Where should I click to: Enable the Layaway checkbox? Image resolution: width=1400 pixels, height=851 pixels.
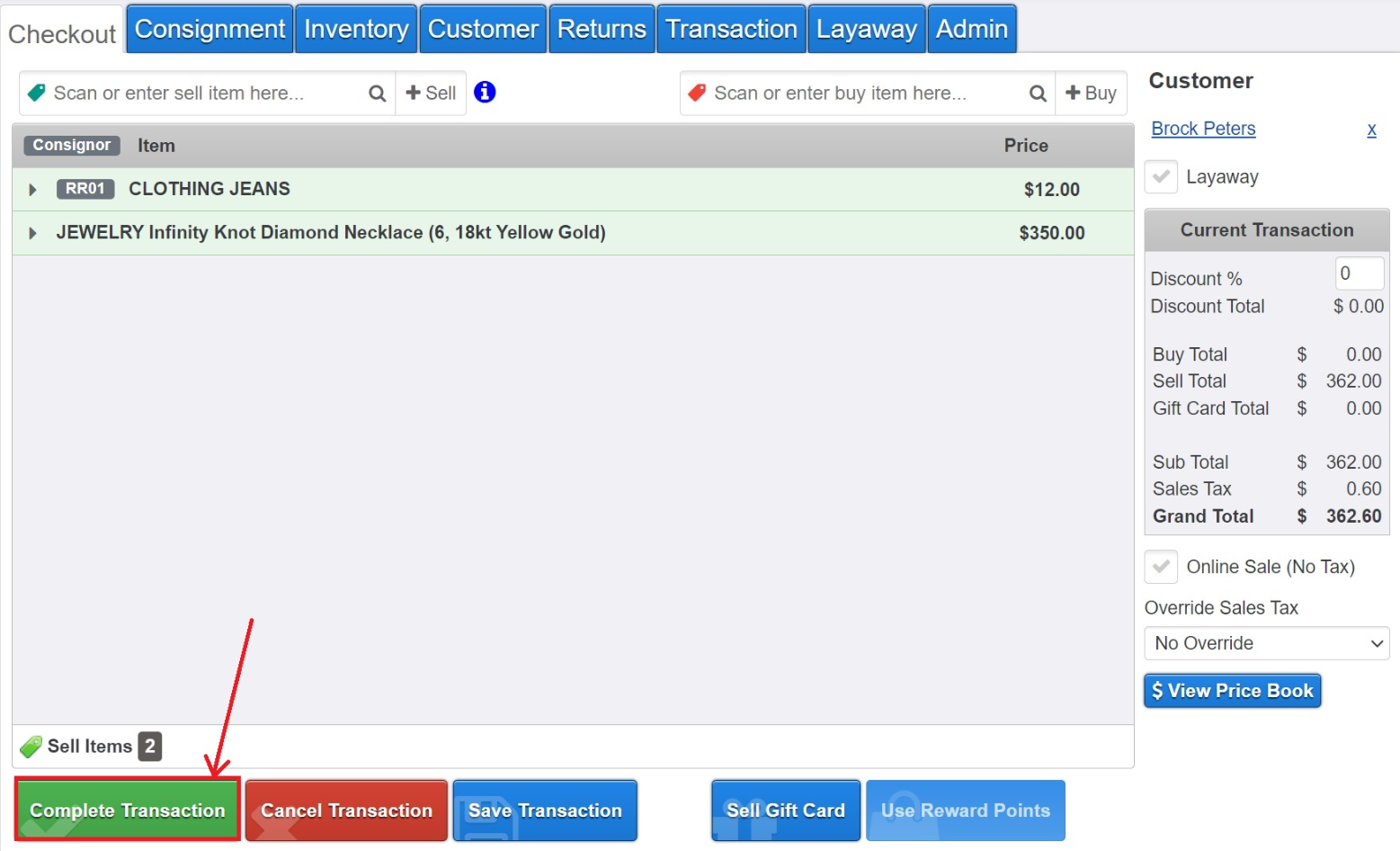[x=1160, y=177]
